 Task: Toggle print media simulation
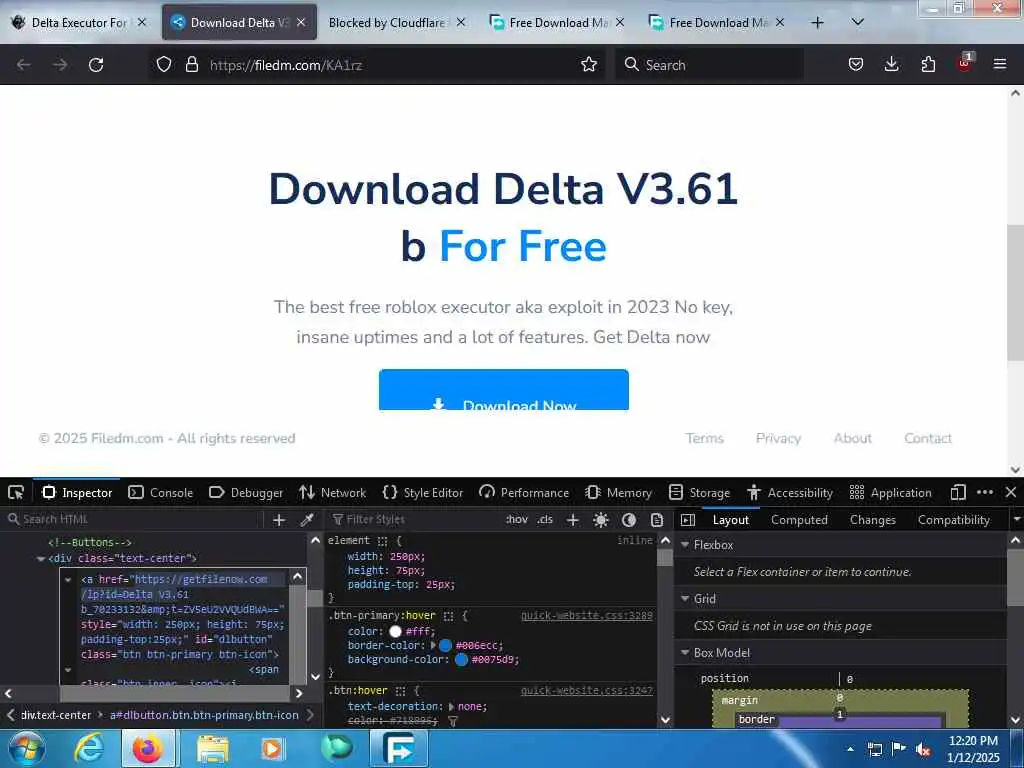657,520
